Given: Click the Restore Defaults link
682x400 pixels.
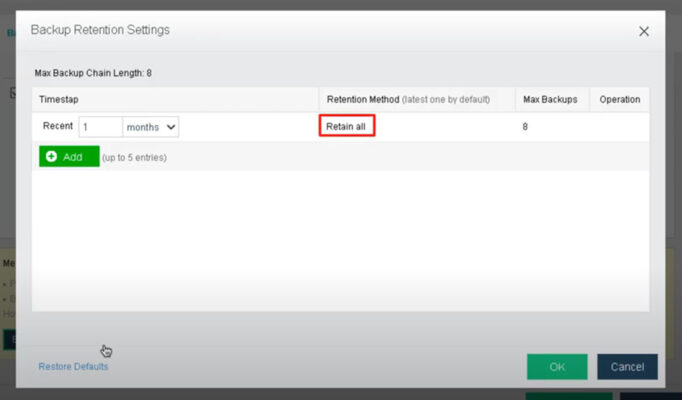Looking at the screenshot, I should (x=73, y=367).
